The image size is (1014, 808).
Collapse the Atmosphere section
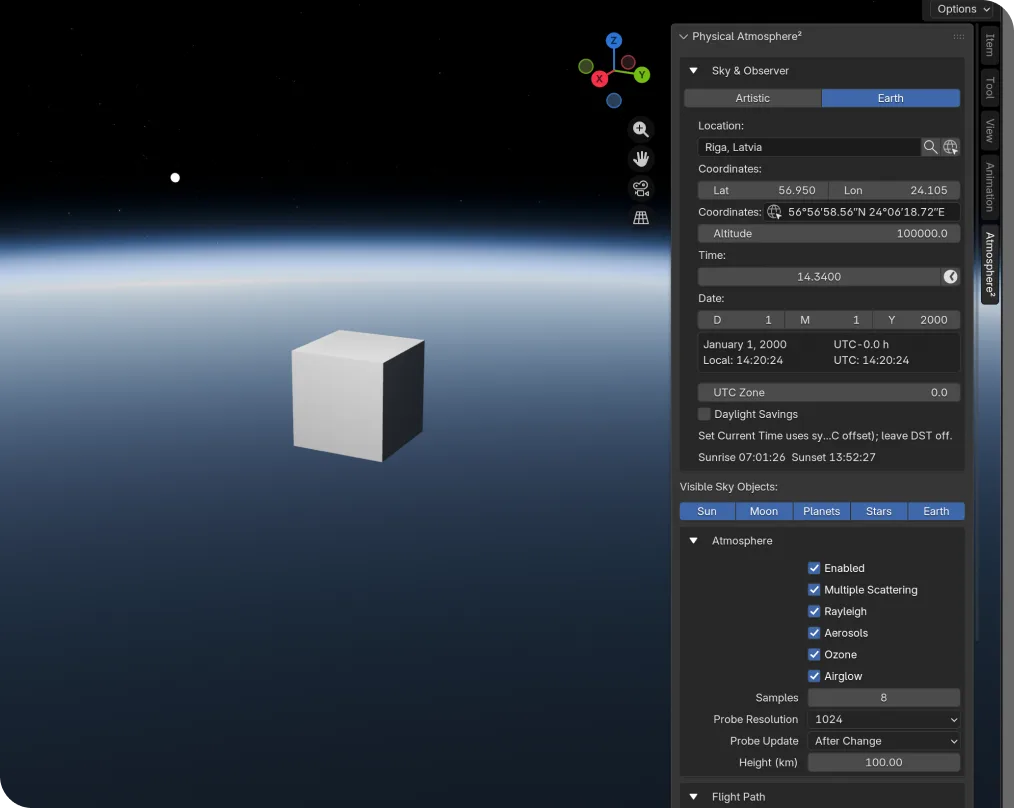[x=693, y=541]
